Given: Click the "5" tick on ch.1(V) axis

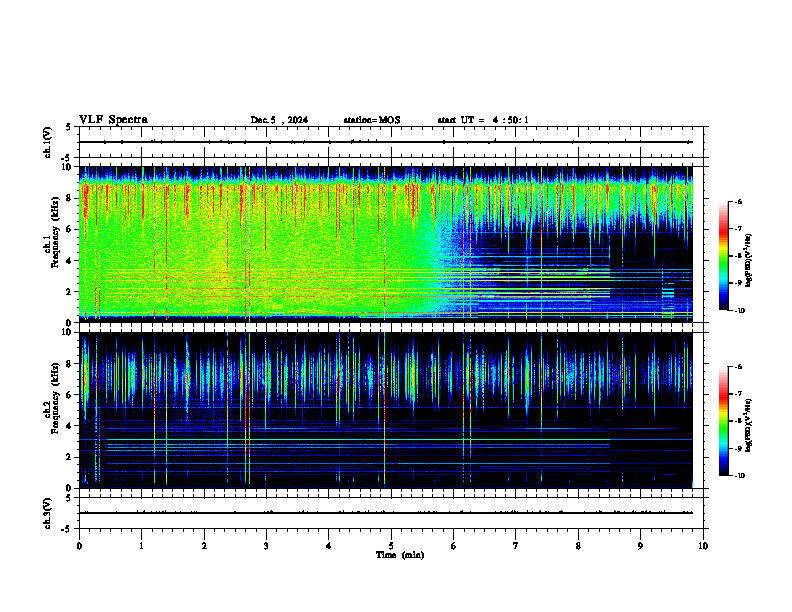Looking at the screenshot, I should (69, 128).
